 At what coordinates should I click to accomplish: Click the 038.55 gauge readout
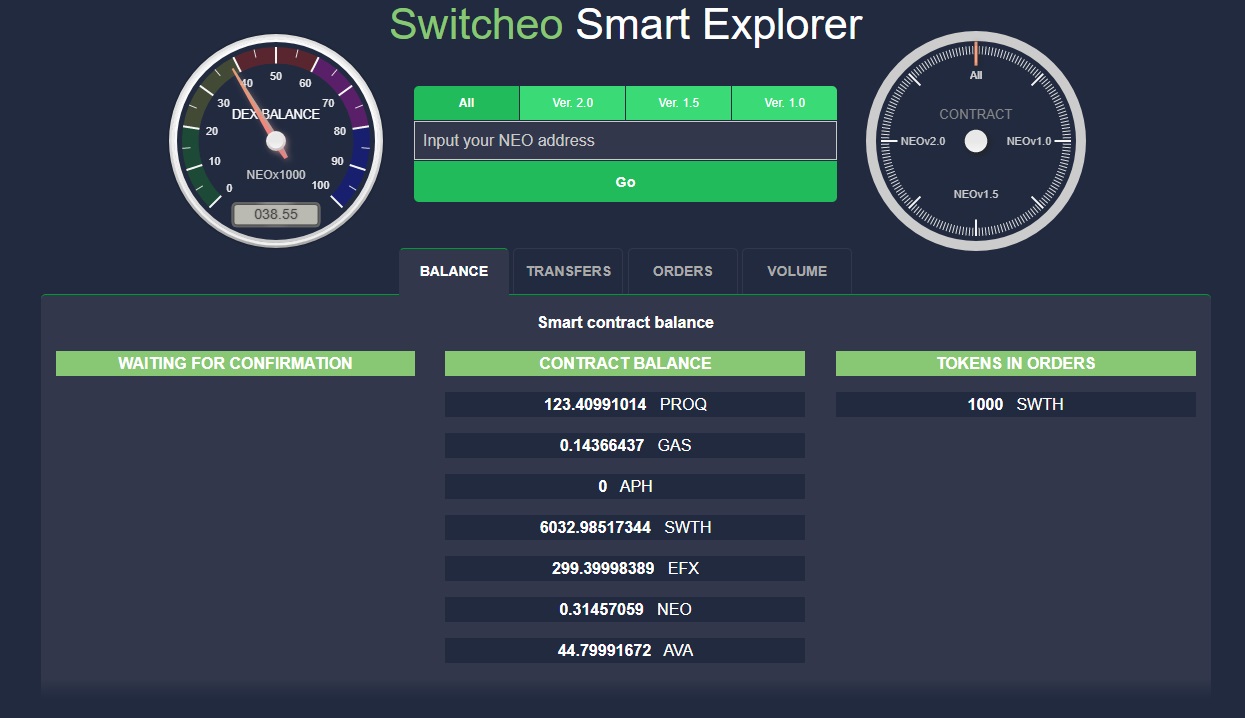[x=276, y=214]
